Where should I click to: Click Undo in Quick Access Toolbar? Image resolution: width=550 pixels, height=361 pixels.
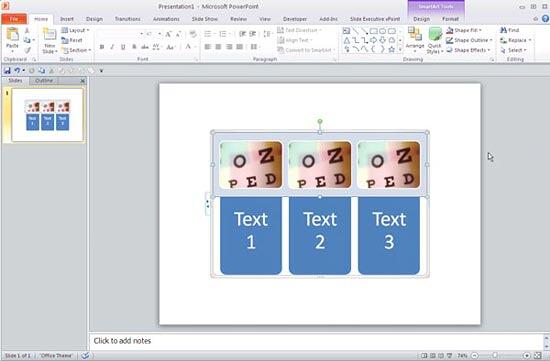[17, 71]
